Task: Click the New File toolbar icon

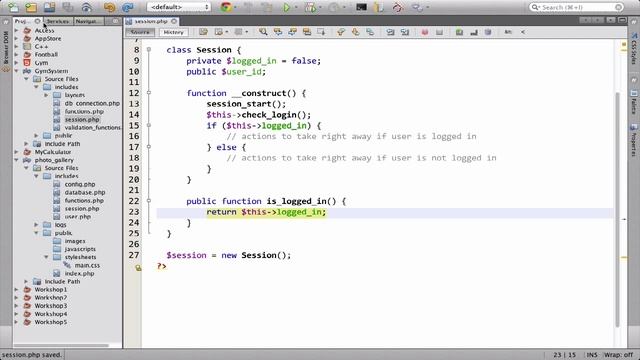Action: [x=13, y=7]
